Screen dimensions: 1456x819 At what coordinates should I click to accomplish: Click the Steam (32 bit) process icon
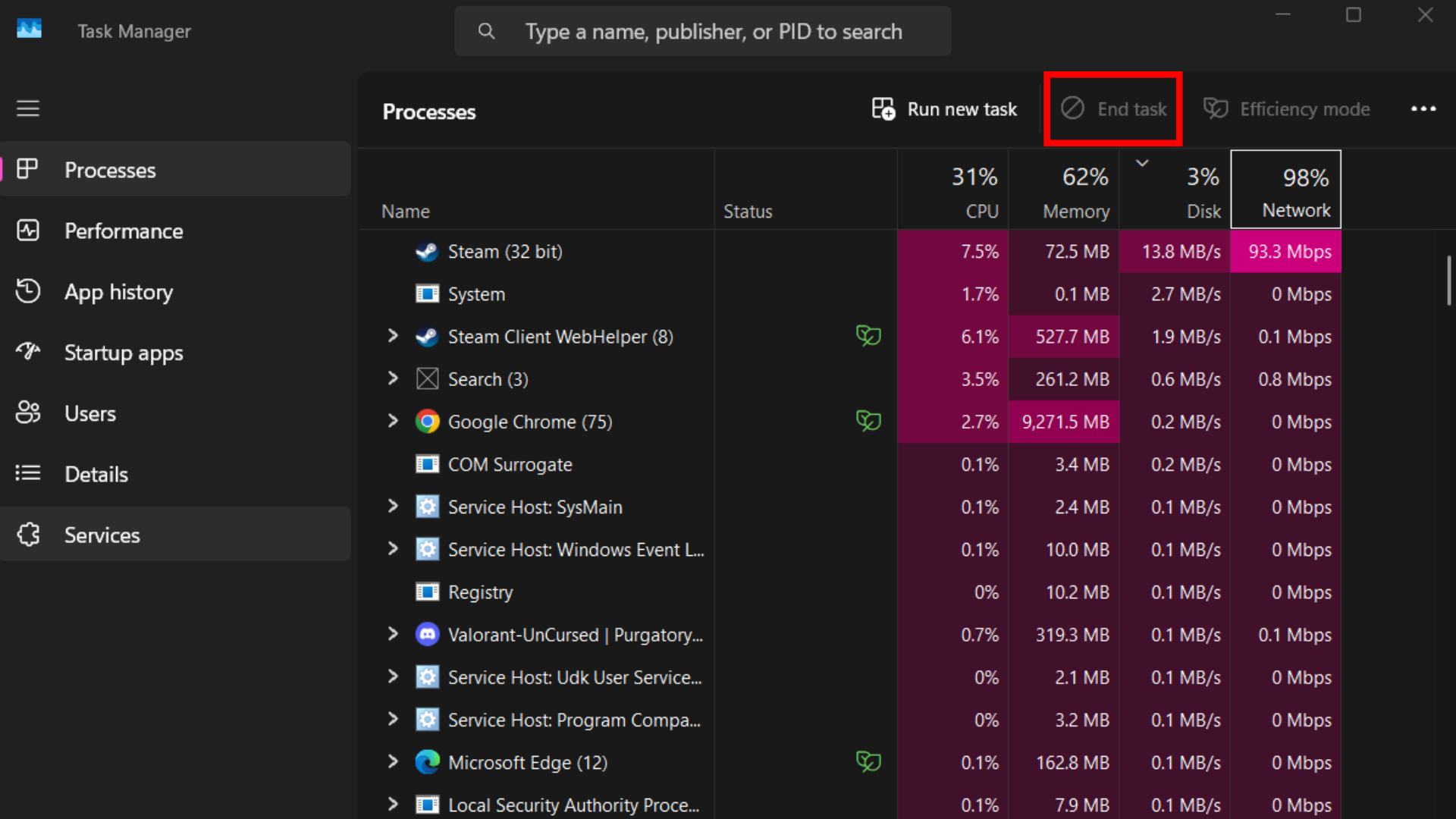[x=427, y=252]
